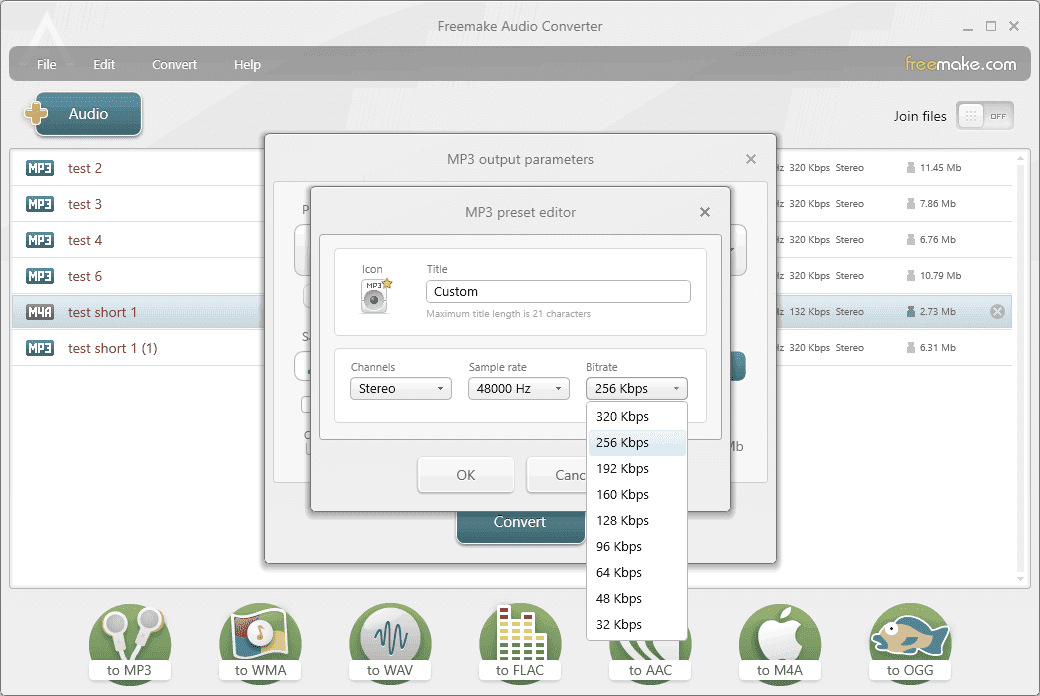Pick 96 Kbps from the dropdown list

637,547
